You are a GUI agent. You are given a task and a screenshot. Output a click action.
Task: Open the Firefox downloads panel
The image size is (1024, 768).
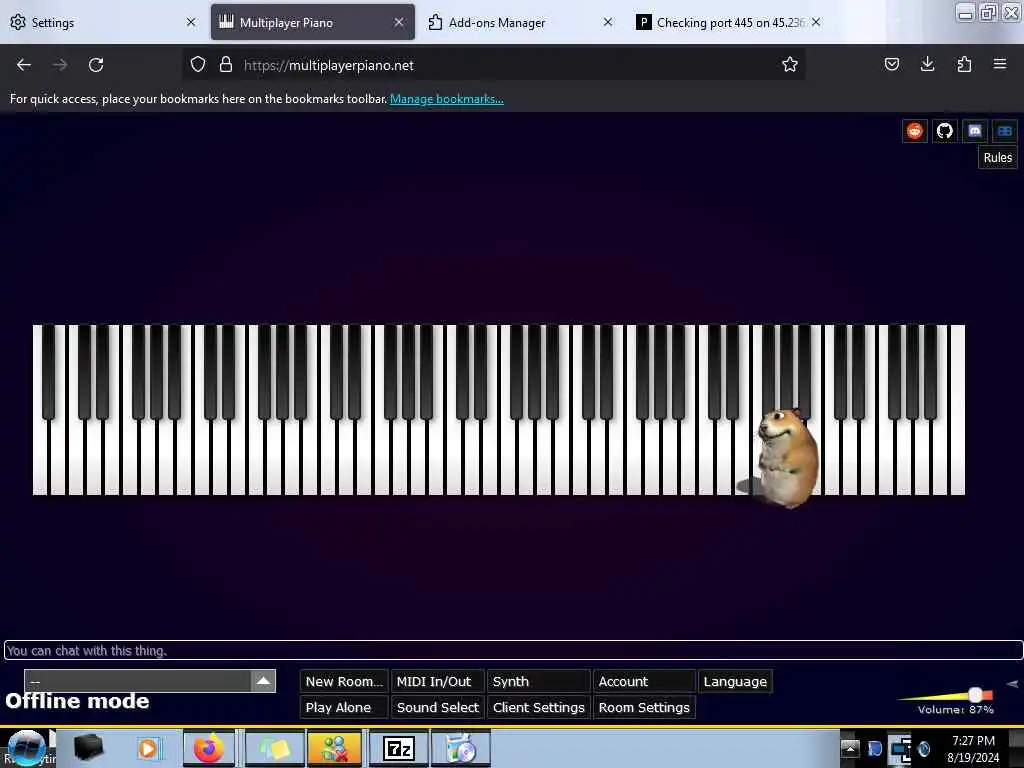[x=927, y=64]
